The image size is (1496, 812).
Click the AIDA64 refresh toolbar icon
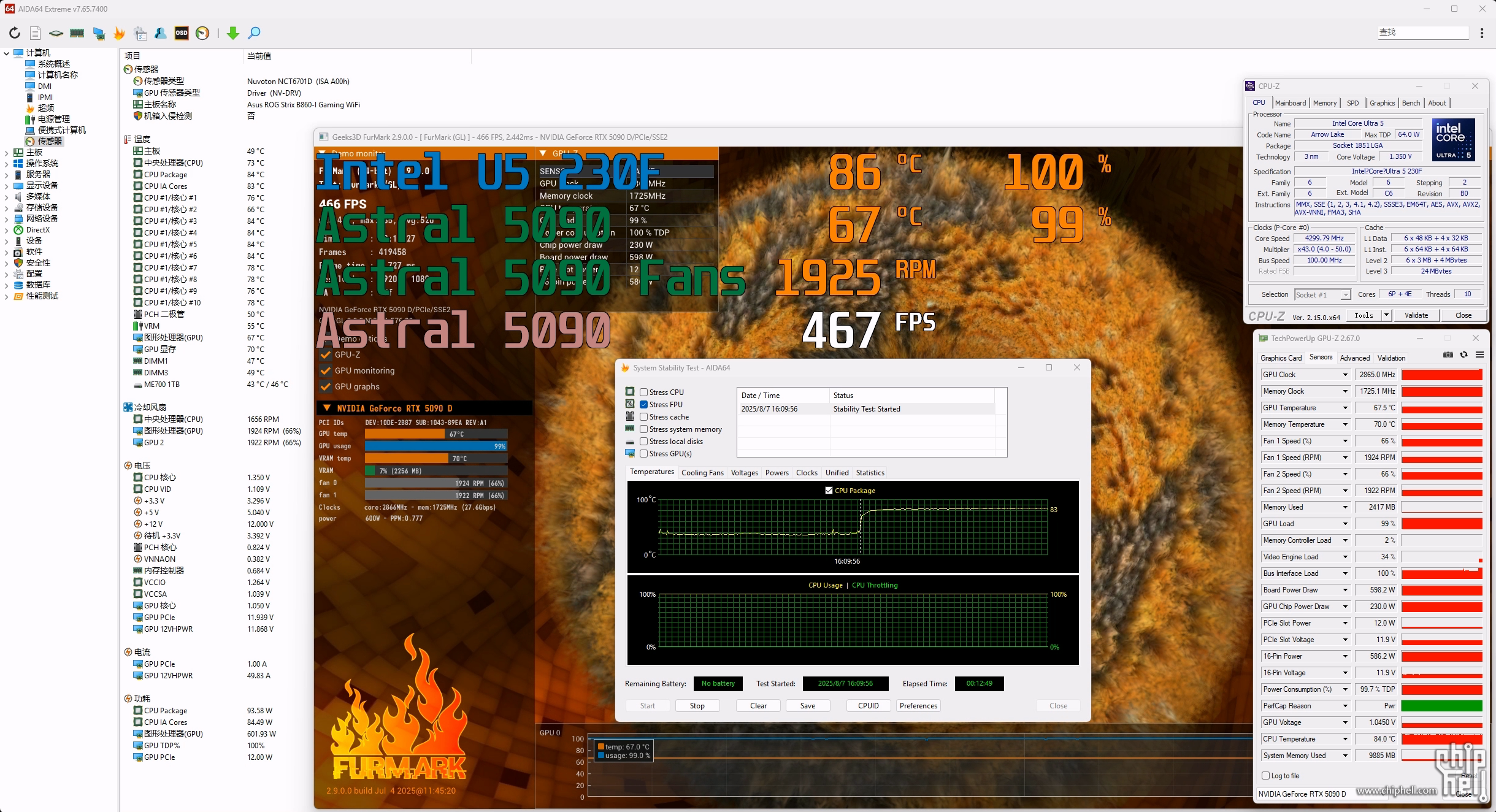coord(15,33)
